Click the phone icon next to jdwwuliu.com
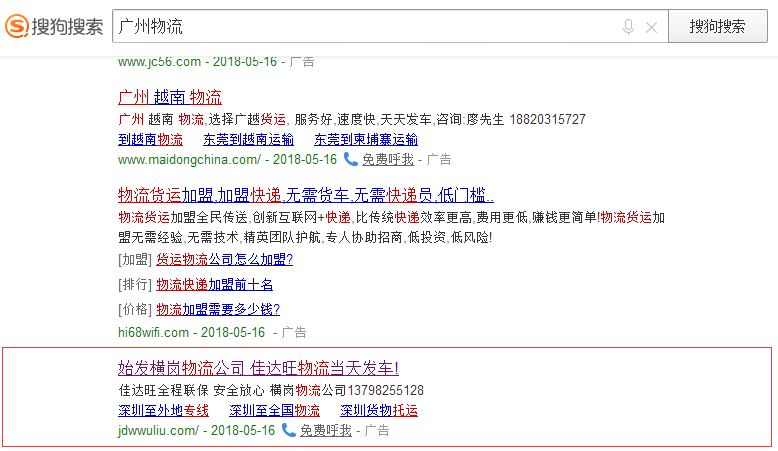Screen dimensions: 778x451 tap(289, 430)
